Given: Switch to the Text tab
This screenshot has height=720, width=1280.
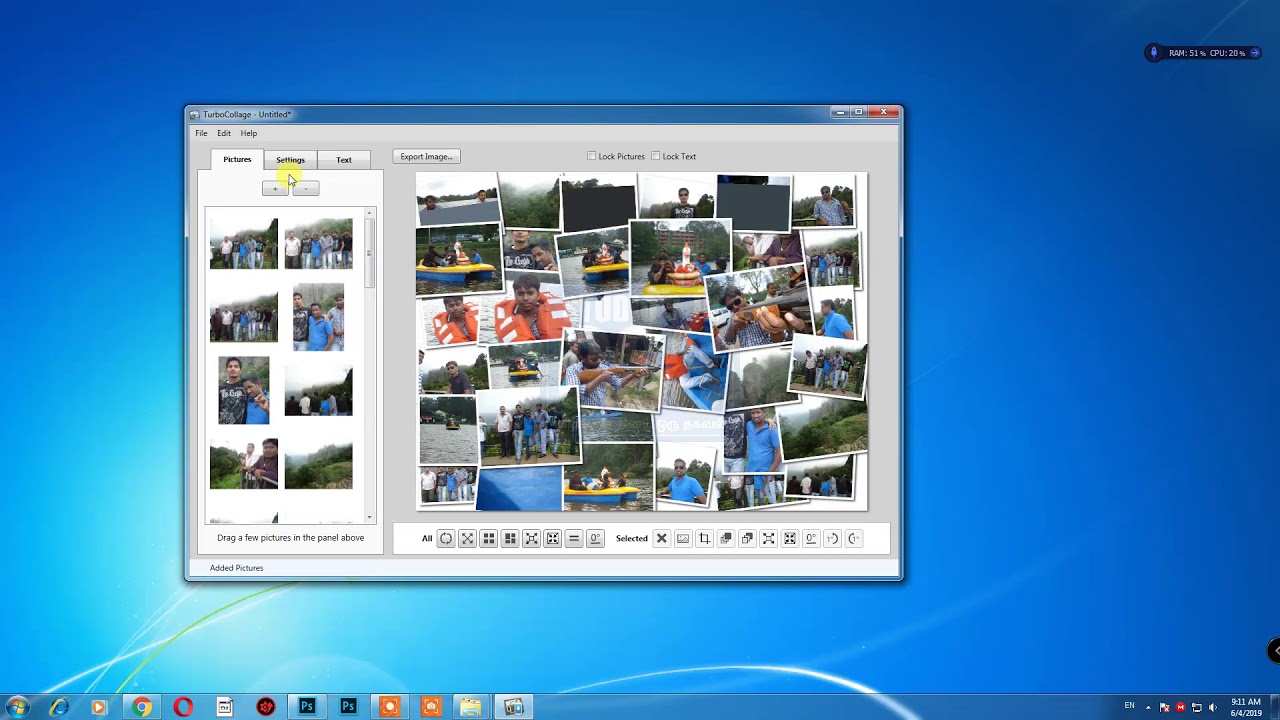Looking at the screenshot, I should (343, 160).
